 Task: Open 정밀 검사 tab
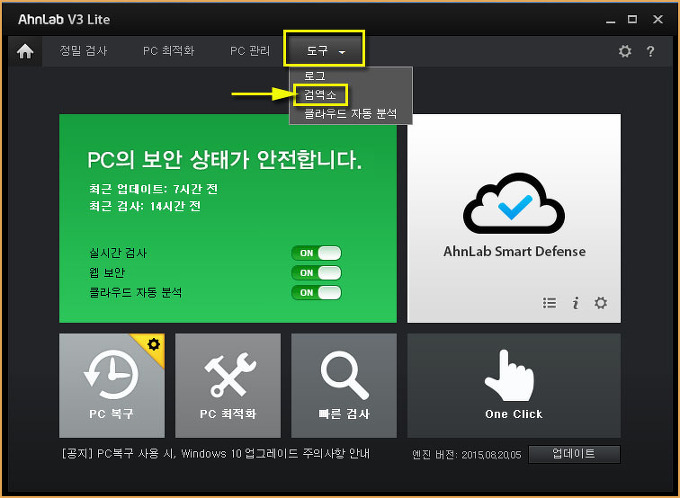[x=83, y=51]
